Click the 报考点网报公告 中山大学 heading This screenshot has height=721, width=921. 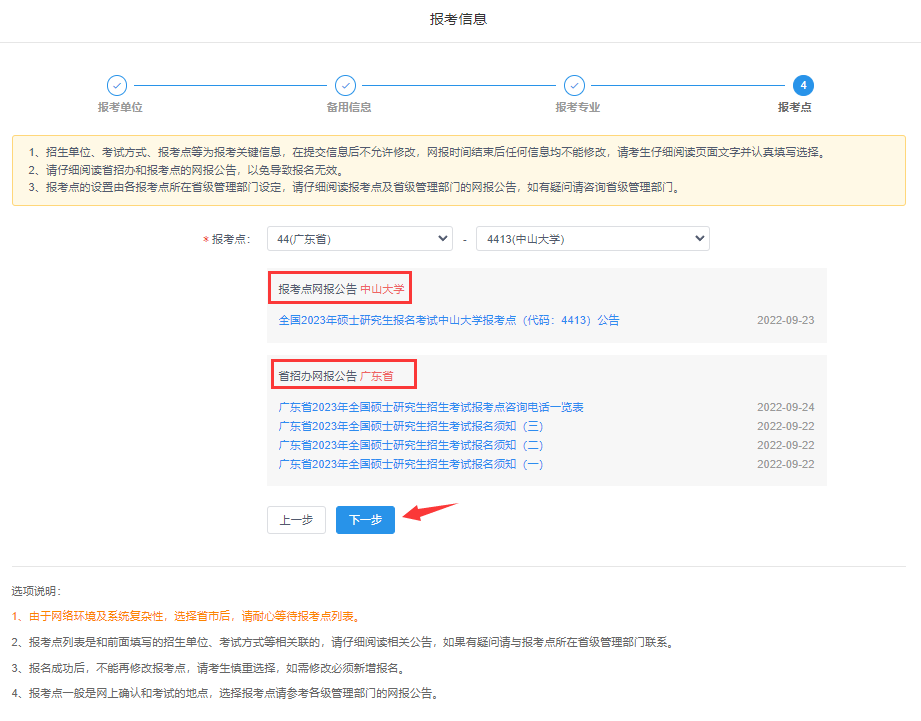point(341,289)
